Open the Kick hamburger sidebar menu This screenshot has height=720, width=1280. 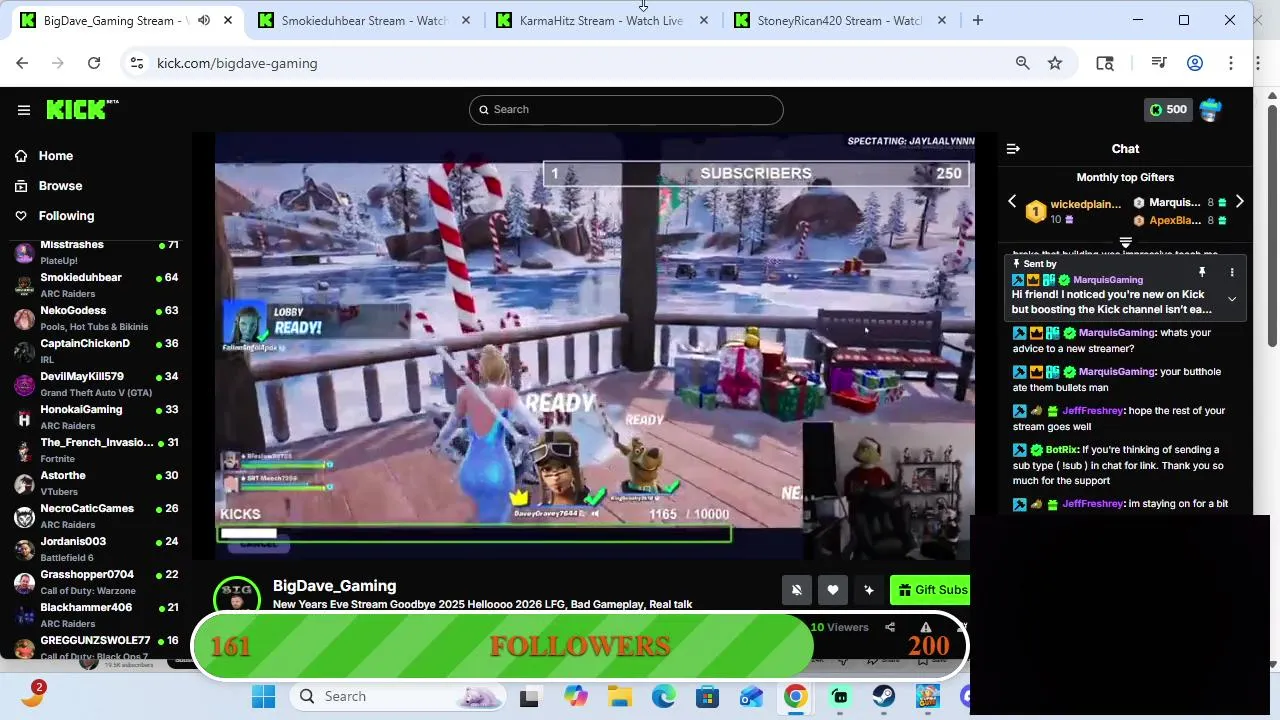24,110
